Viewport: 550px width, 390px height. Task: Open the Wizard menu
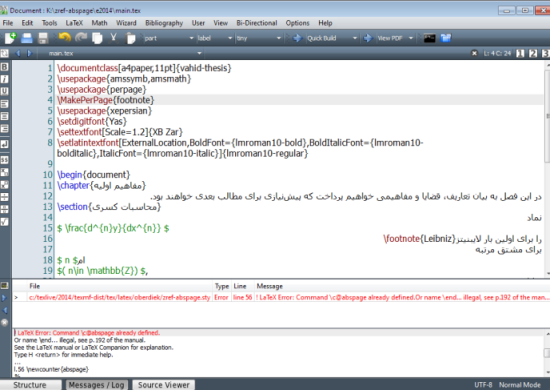(126, 23)
